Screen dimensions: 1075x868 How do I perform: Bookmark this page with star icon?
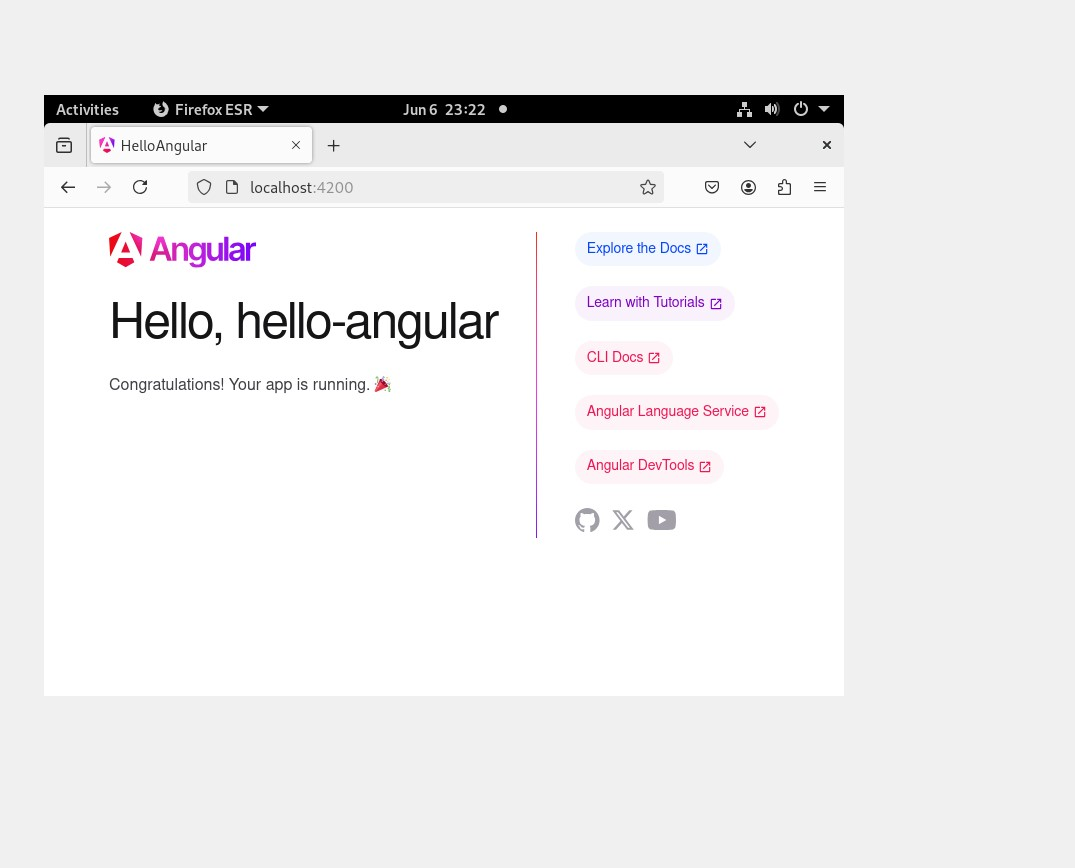coord(648,187)
